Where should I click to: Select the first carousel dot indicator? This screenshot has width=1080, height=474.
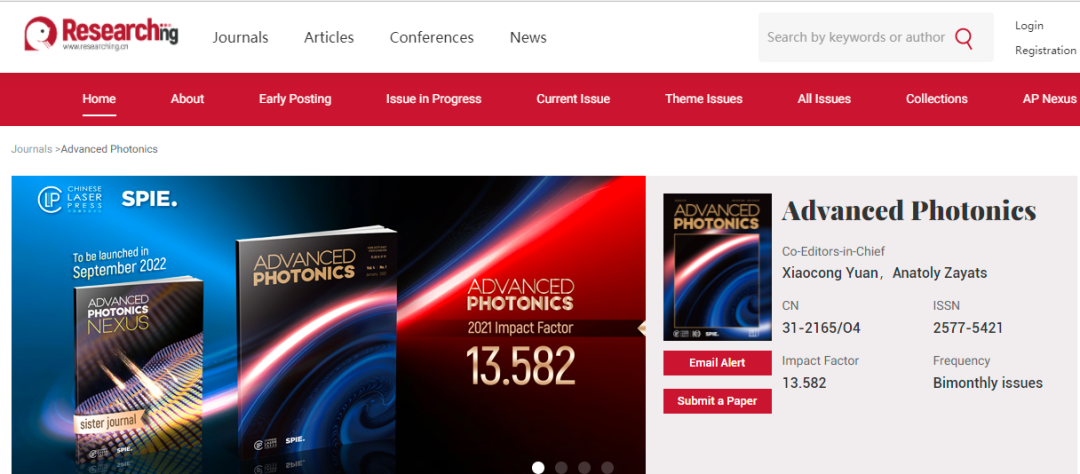[538, 467]
